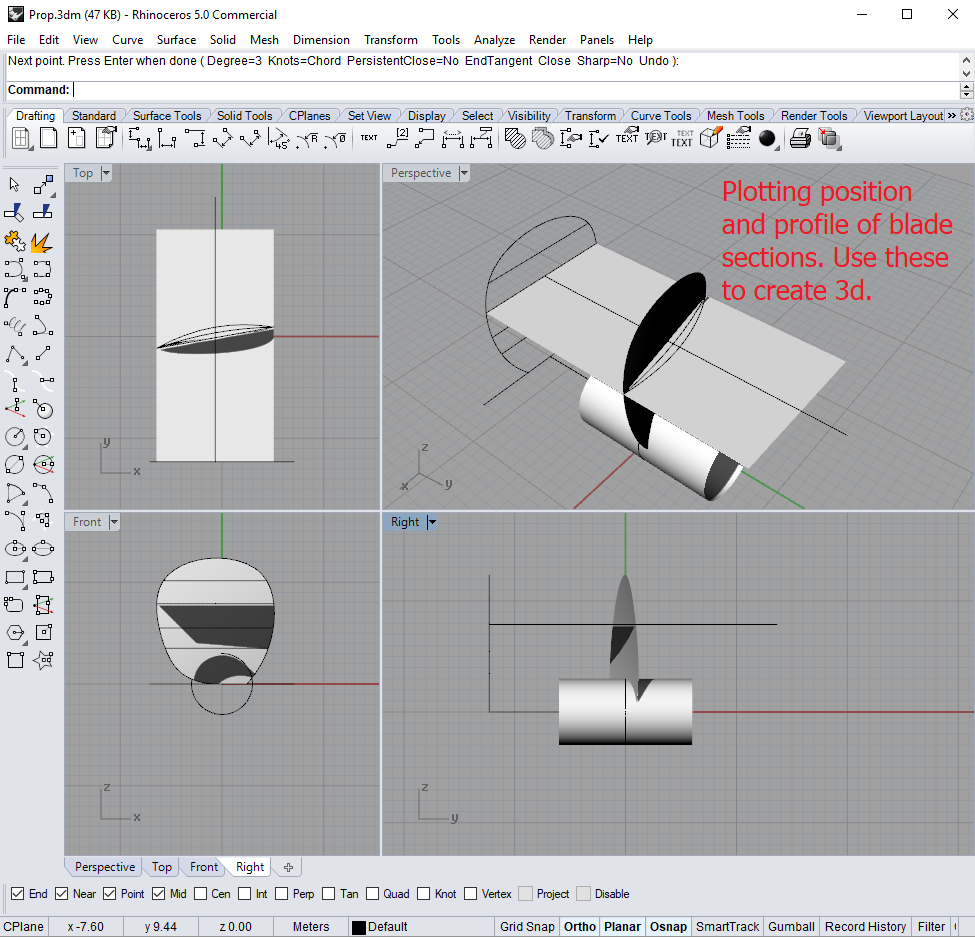
Task: Click the pointer selection arrow tool
Action: click(14, 185)
